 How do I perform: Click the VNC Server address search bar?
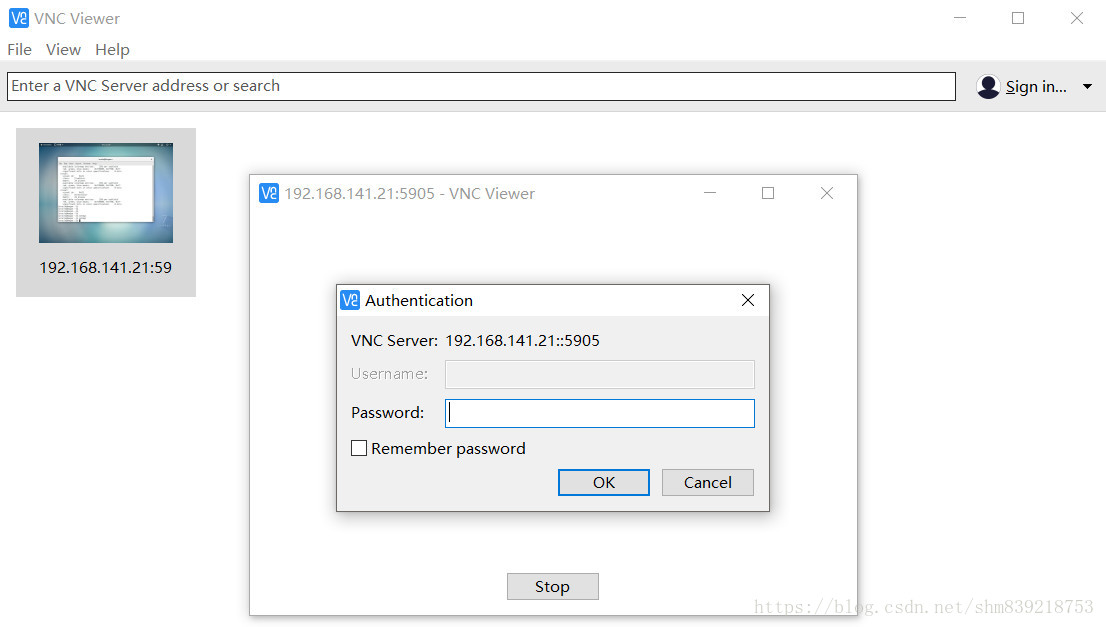click(480, 86)
